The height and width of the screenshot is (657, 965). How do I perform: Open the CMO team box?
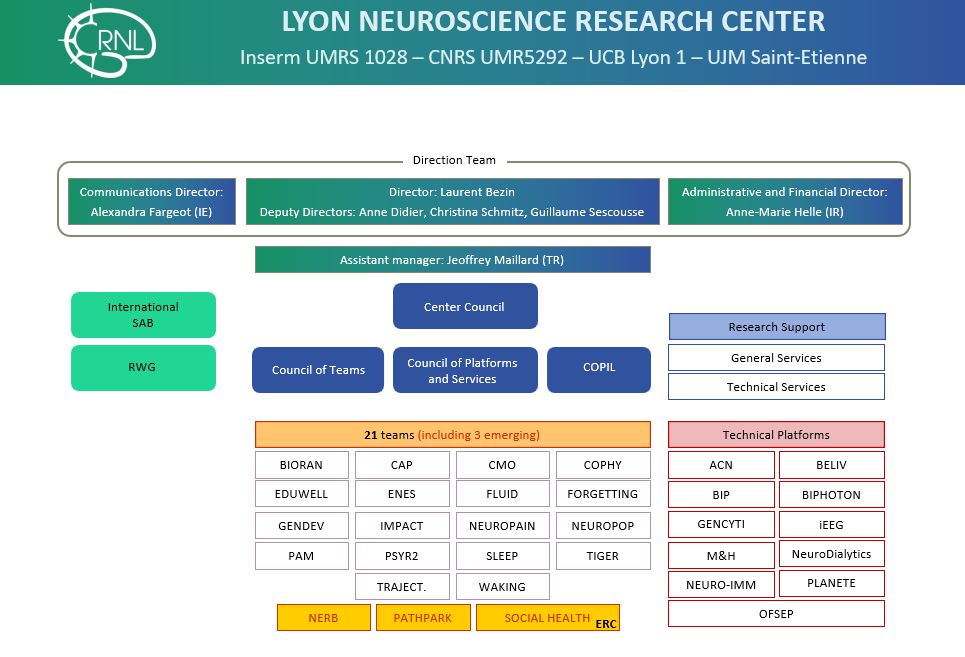point(502,465)
